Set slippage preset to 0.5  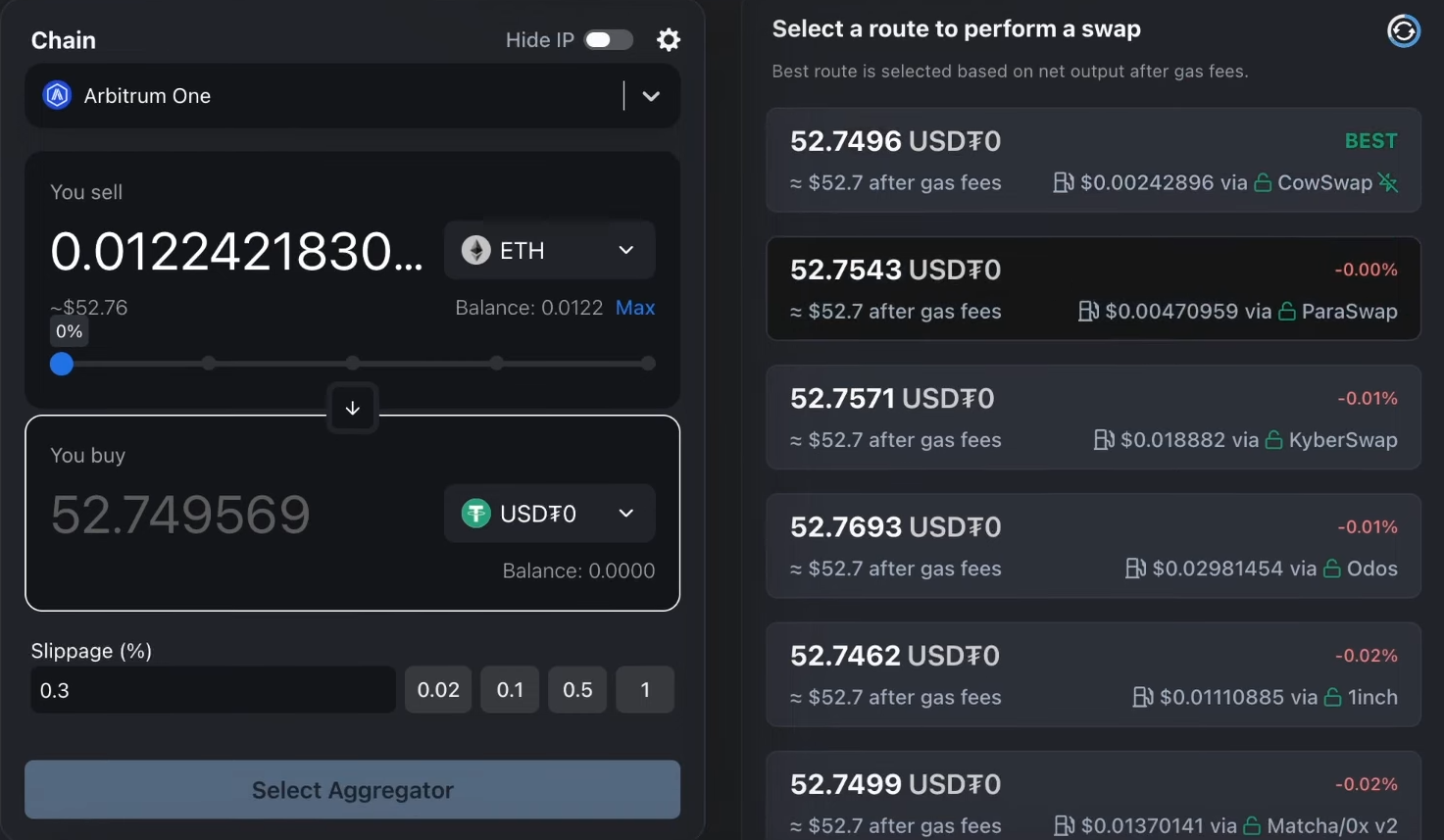coord(577,690)
